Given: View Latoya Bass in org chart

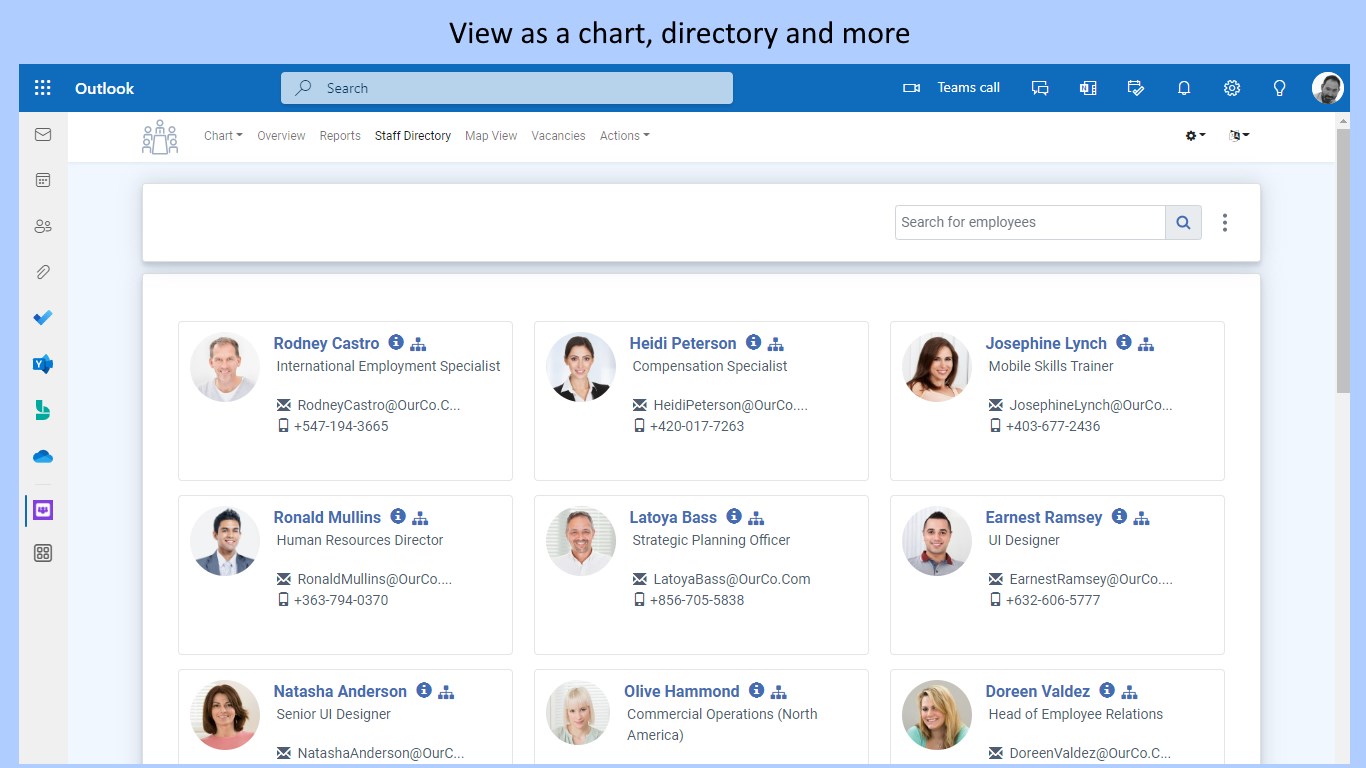Looking at the screenshot, I should point(756,518).
